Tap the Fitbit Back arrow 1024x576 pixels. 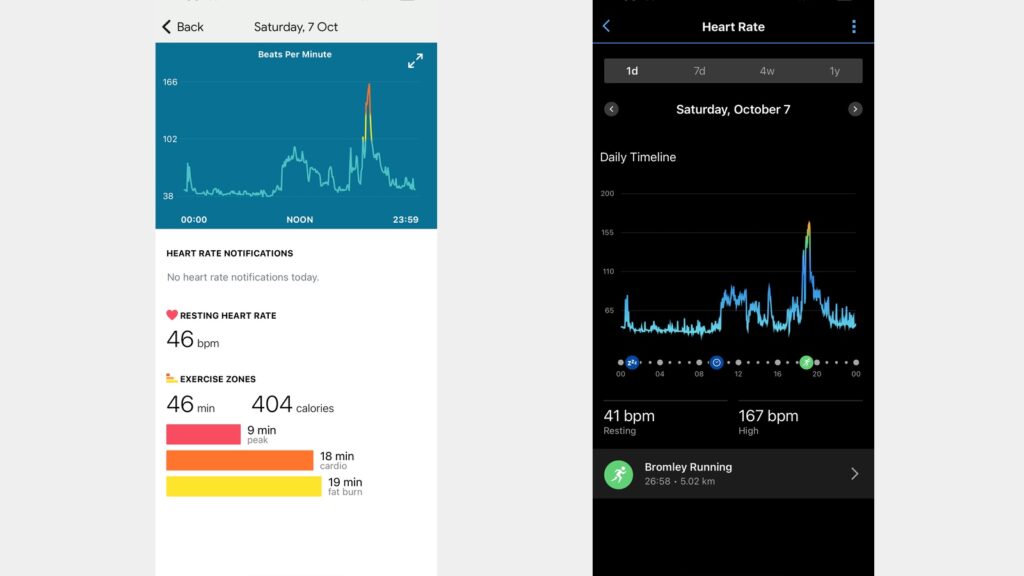coord(168,27)
